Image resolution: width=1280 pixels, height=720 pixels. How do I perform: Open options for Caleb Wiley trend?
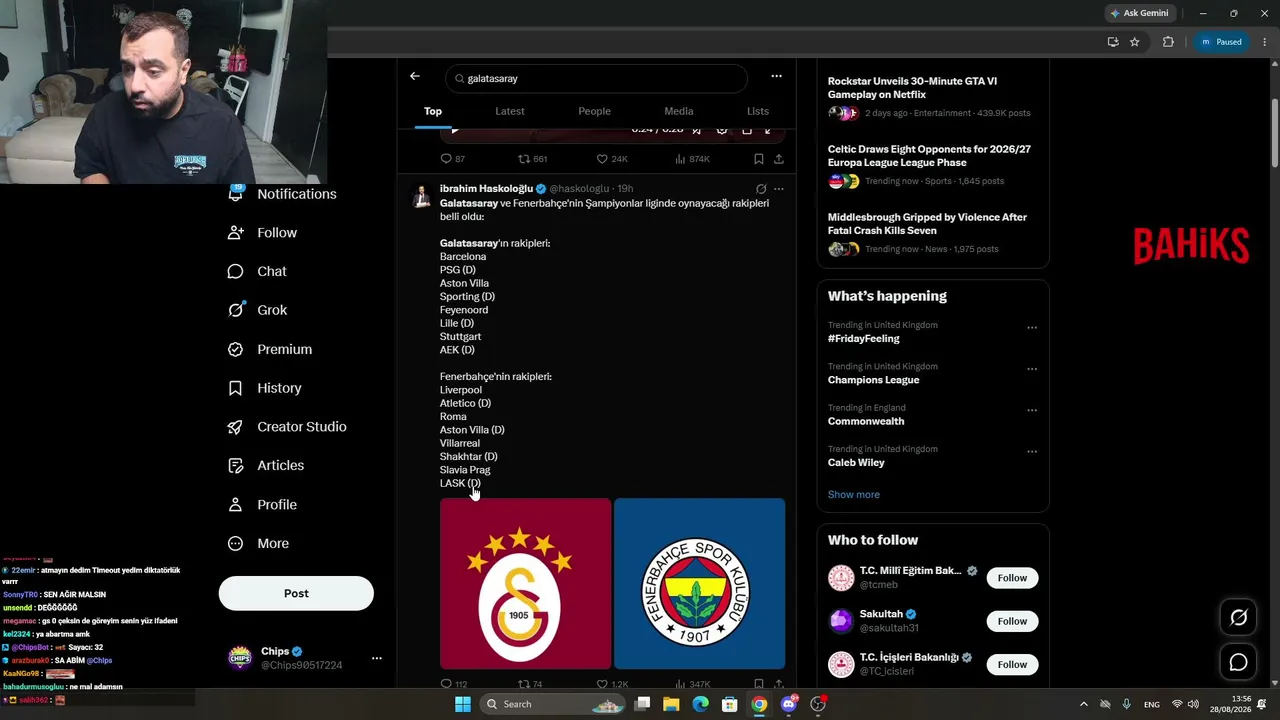tap(1032, 452)
